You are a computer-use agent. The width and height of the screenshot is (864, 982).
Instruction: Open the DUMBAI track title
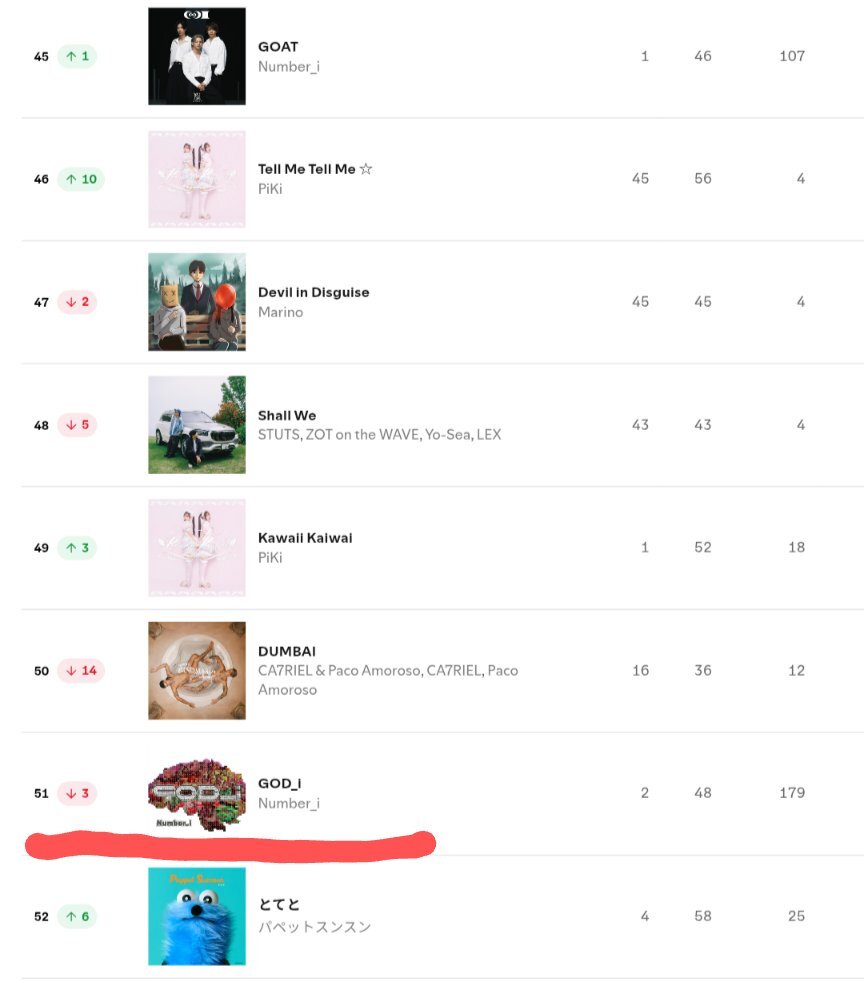(x=287, y=651)
